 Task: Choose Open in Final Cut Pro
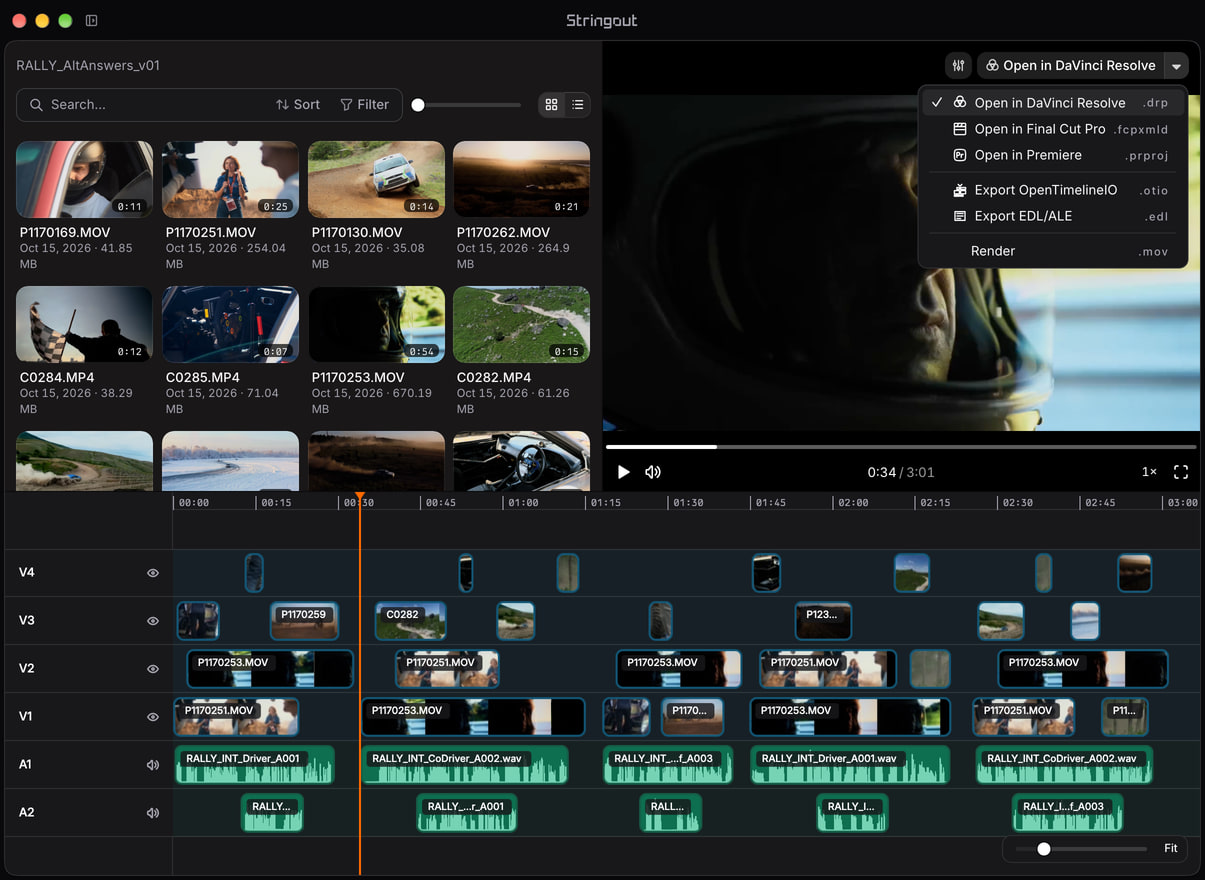tap(1052, 129)
